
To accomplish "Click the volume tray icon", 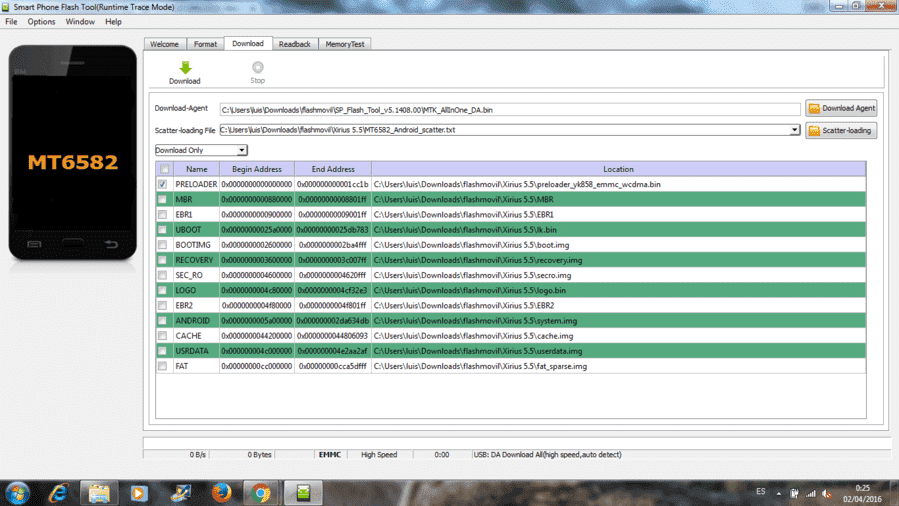I will coord(827,493).
